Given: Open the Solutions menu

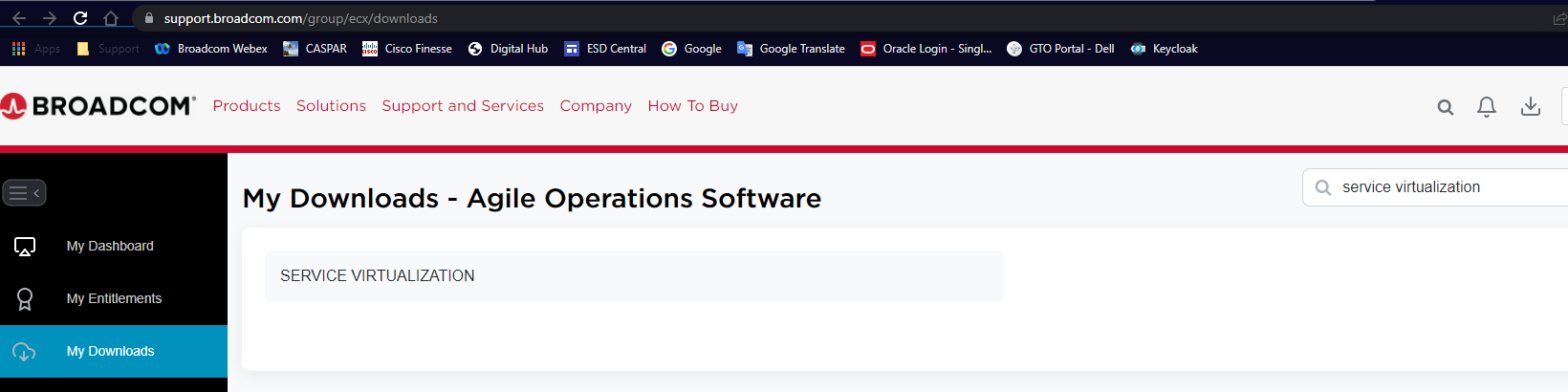Looking at the screenshot, I should coord(331,106).
